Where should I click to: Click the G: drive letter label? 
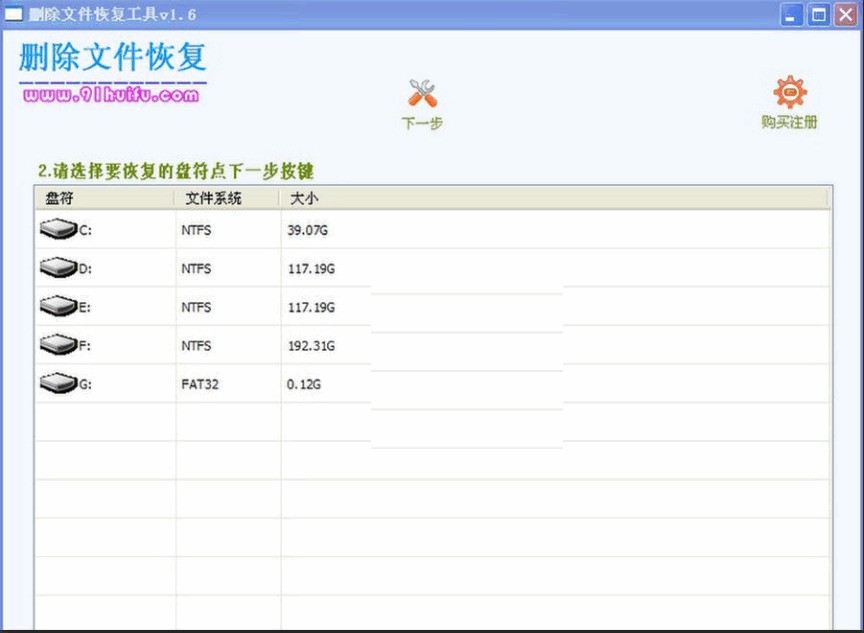pos(85,385)
